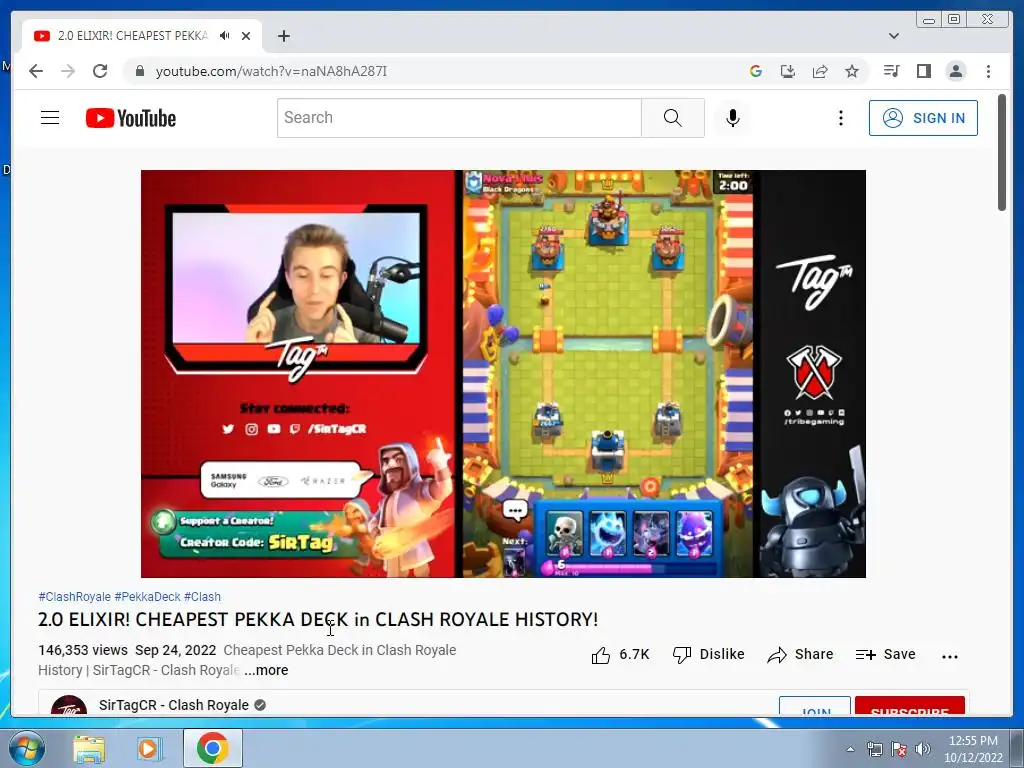Open YouTube settings three-dot menu
1024x768 pixels.
[x=840, y=118]
